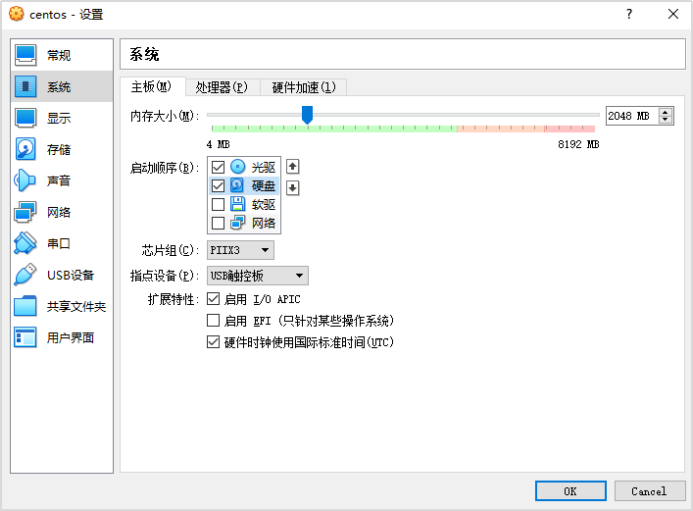Open the 共享文件夹 folder icon
693x511 pixels.
point(25,306)
